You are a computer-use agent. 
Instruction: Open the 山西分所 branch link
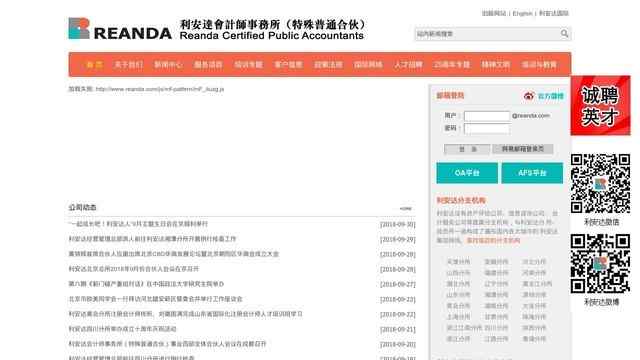point(458,273)
